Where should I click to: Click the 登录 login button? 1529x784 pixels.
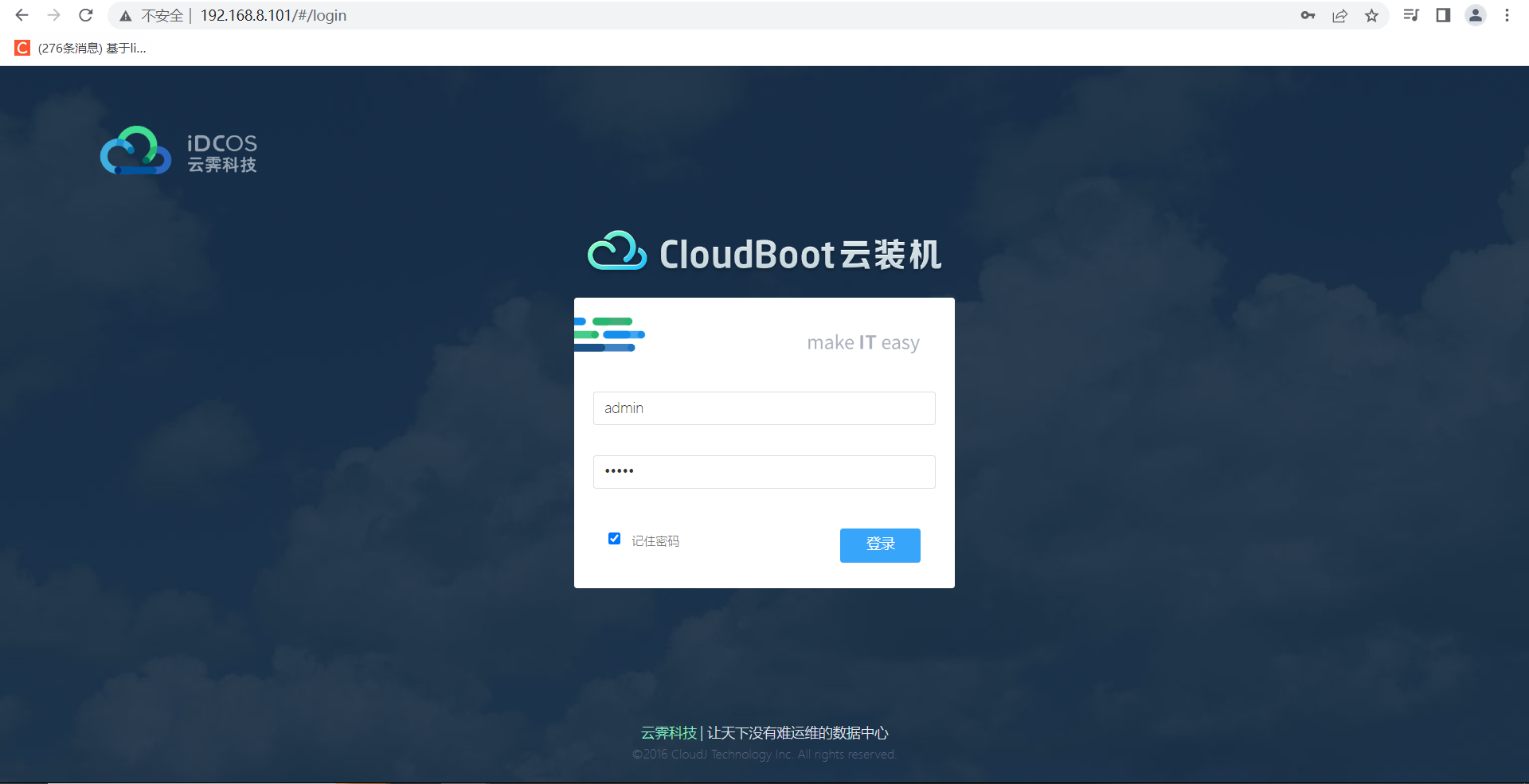[x=880, y=545]
